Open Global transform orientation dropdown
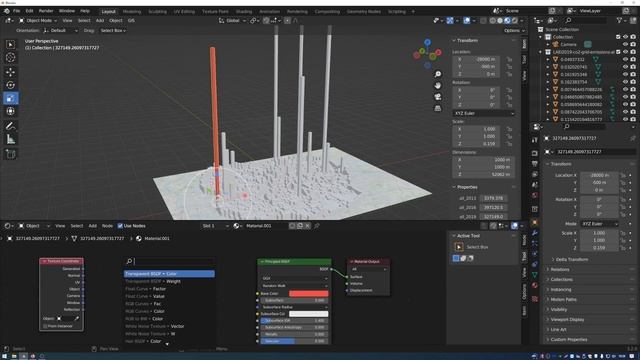 tap(232, 20)
